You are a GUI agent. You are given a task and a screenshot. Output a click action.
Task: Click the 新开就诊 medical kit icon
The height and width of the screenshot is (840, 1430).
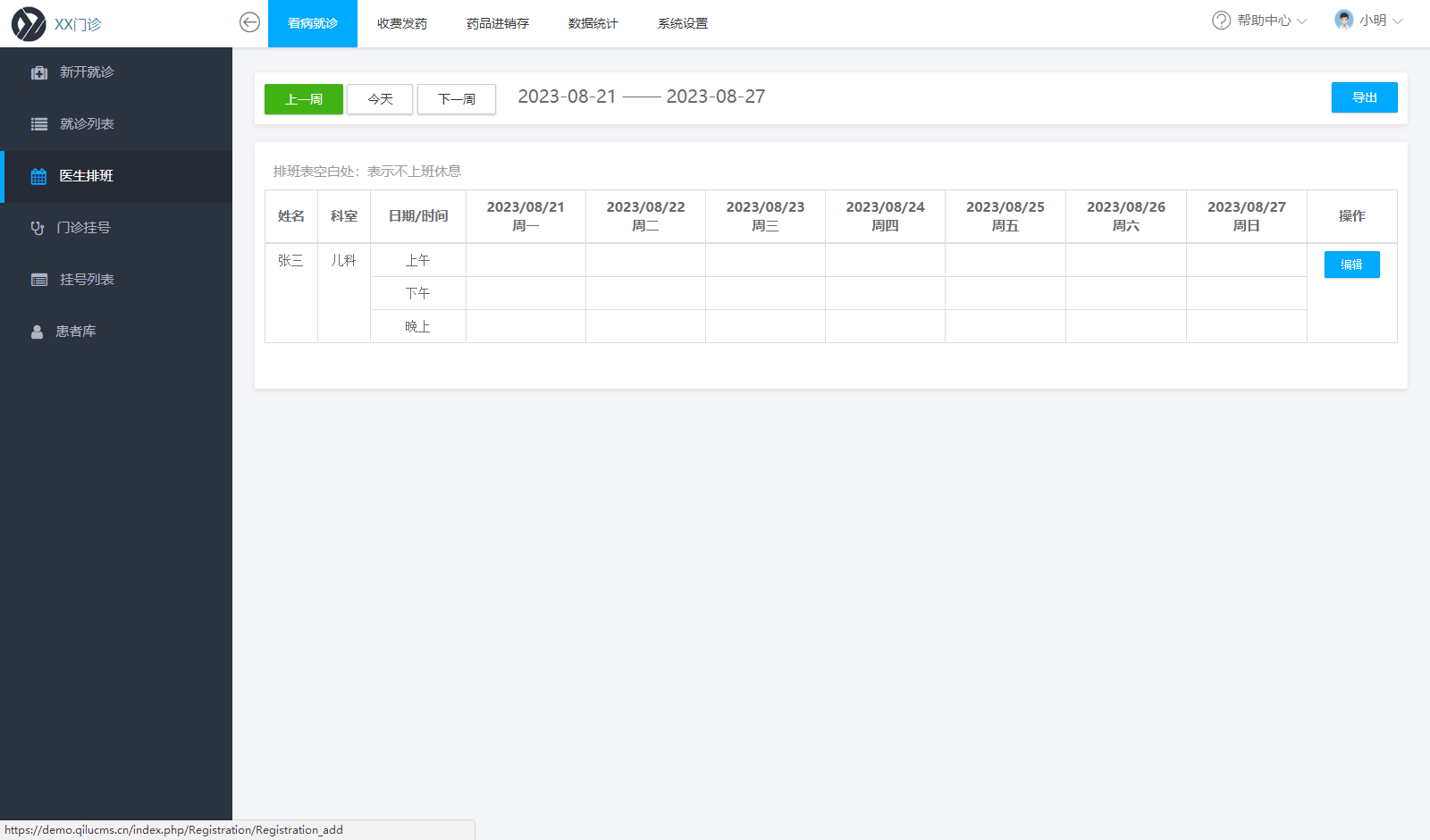pyautogui.click(x=39, y=72)
